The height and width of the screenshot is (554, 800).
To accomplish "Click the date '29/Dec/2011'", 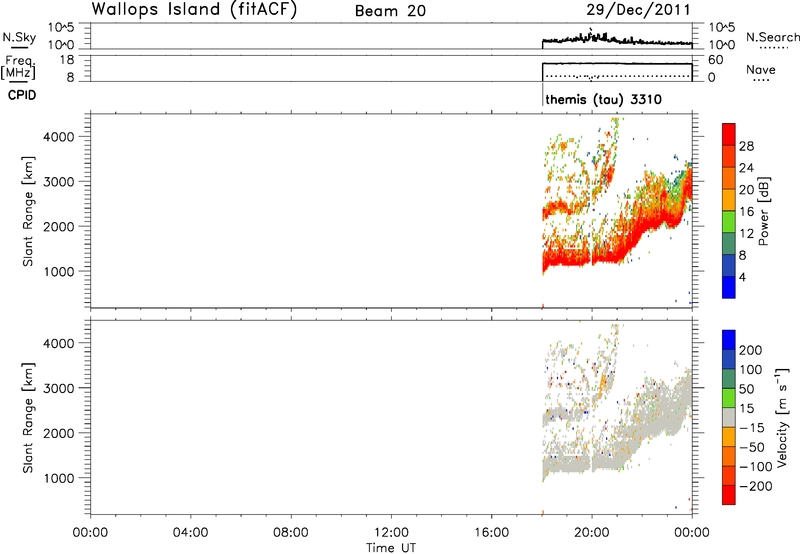I will 638,10.
